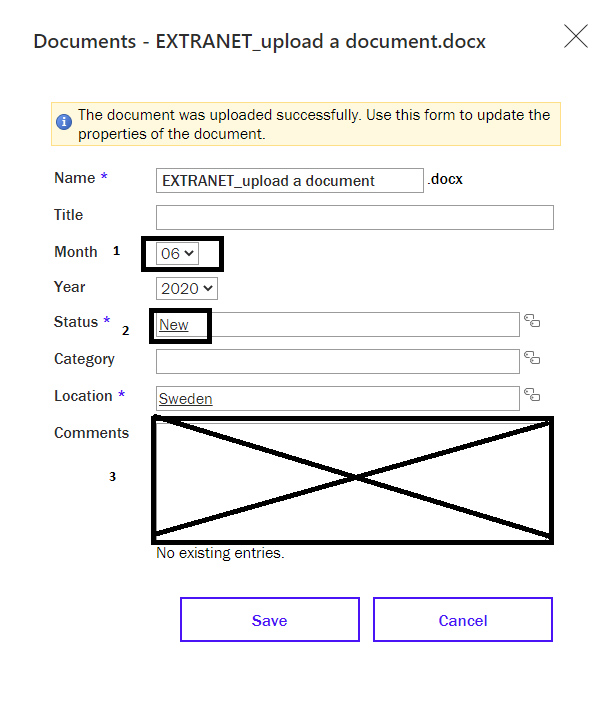Close the Documents dialog with the X
The height and width of the screenshot is (701, 606).
576,36
